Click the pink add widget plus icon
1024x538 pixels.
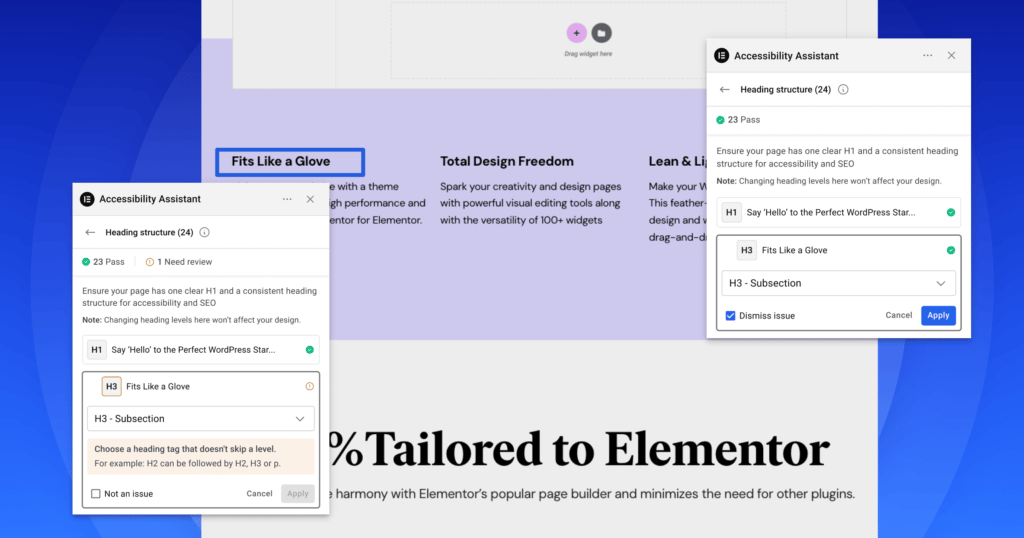[576, 33]
